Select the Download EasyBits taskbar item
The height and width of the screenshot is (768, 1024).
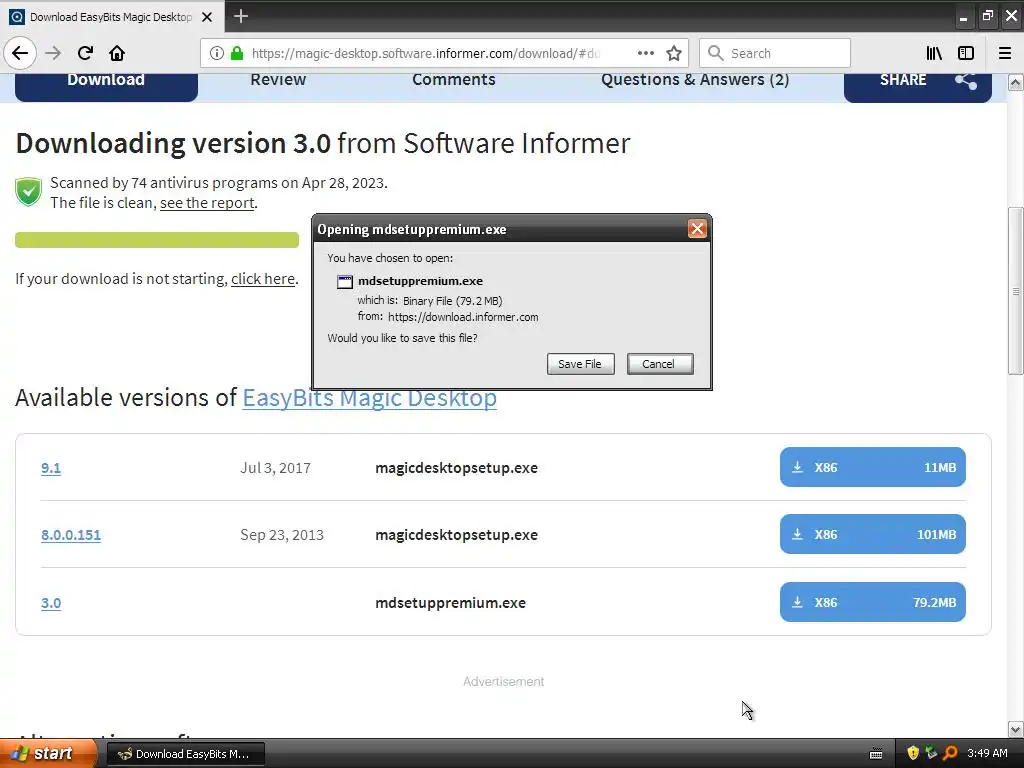185,754
